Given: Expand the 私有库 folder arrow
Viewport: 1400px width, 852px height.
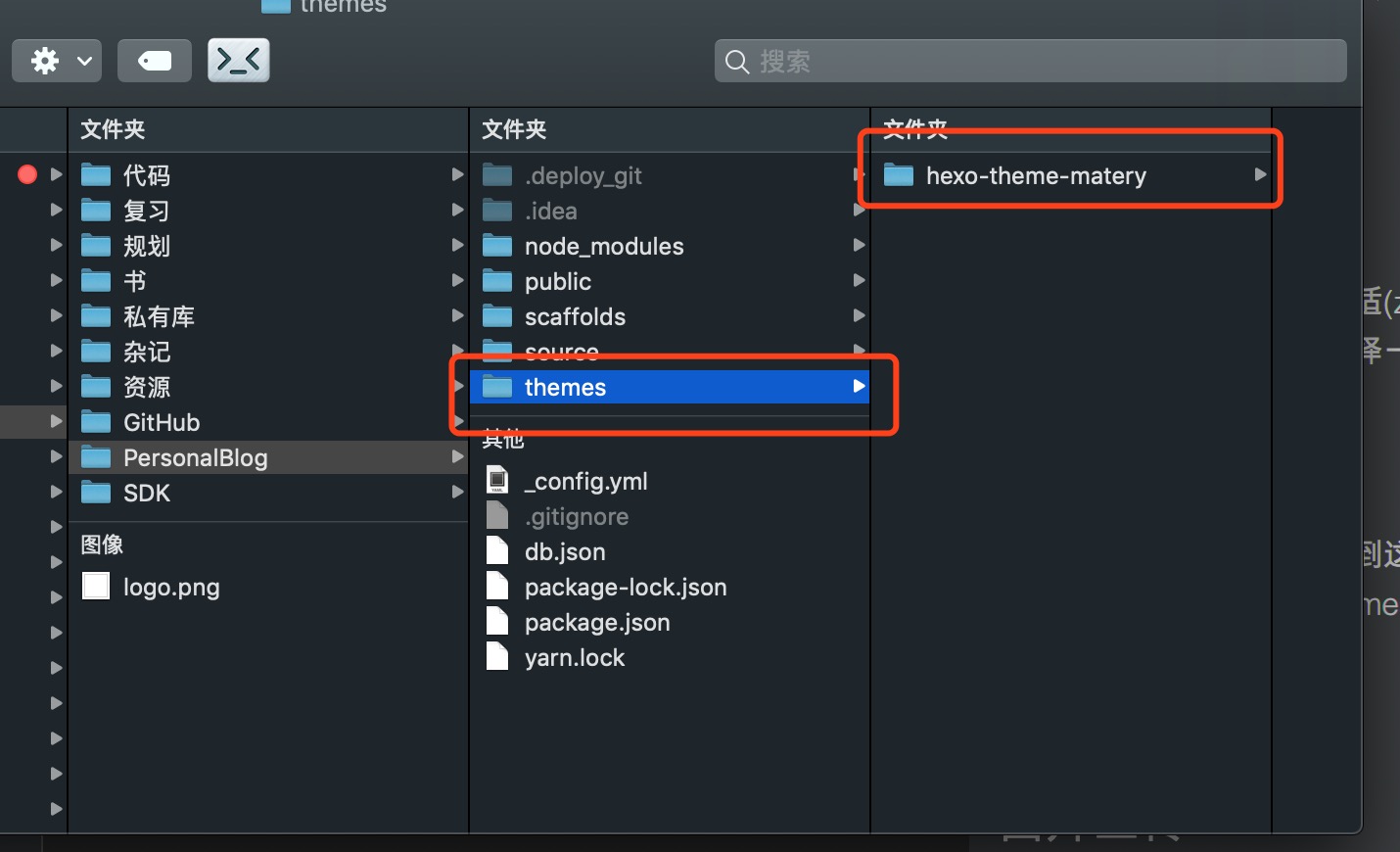Looking at the screenshot, I should 457,315.
